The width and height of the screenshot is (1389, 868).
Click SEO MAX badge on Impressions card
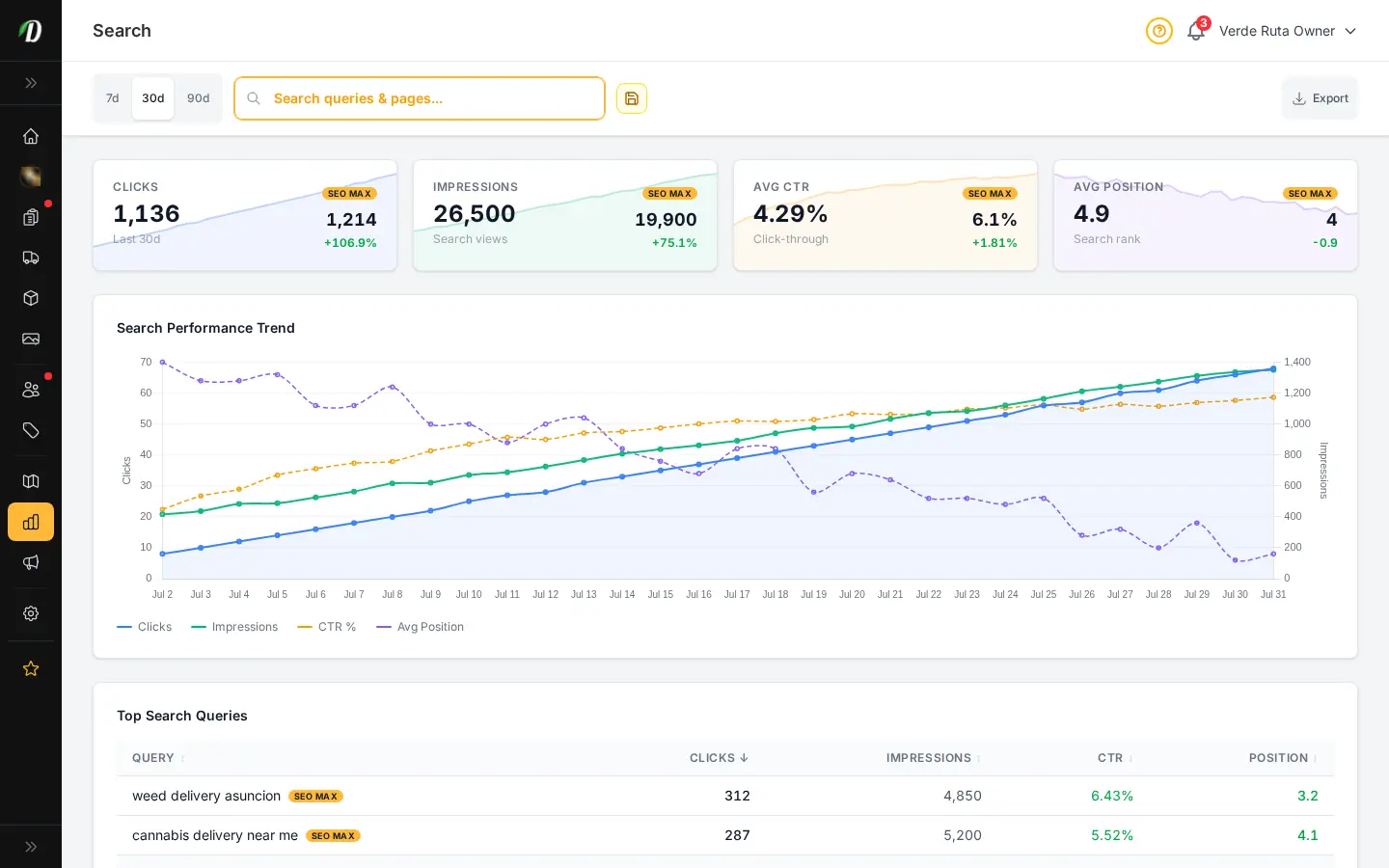coord(669,194)
